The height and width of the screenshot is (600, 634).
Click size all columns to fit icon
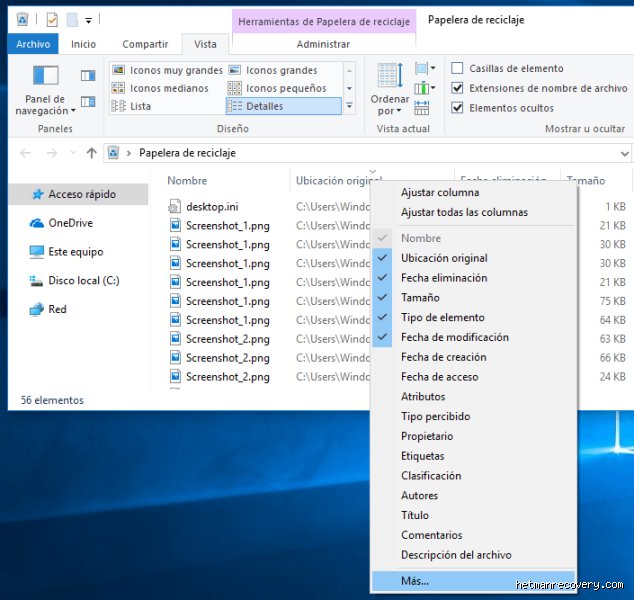[x=421, y=108]
